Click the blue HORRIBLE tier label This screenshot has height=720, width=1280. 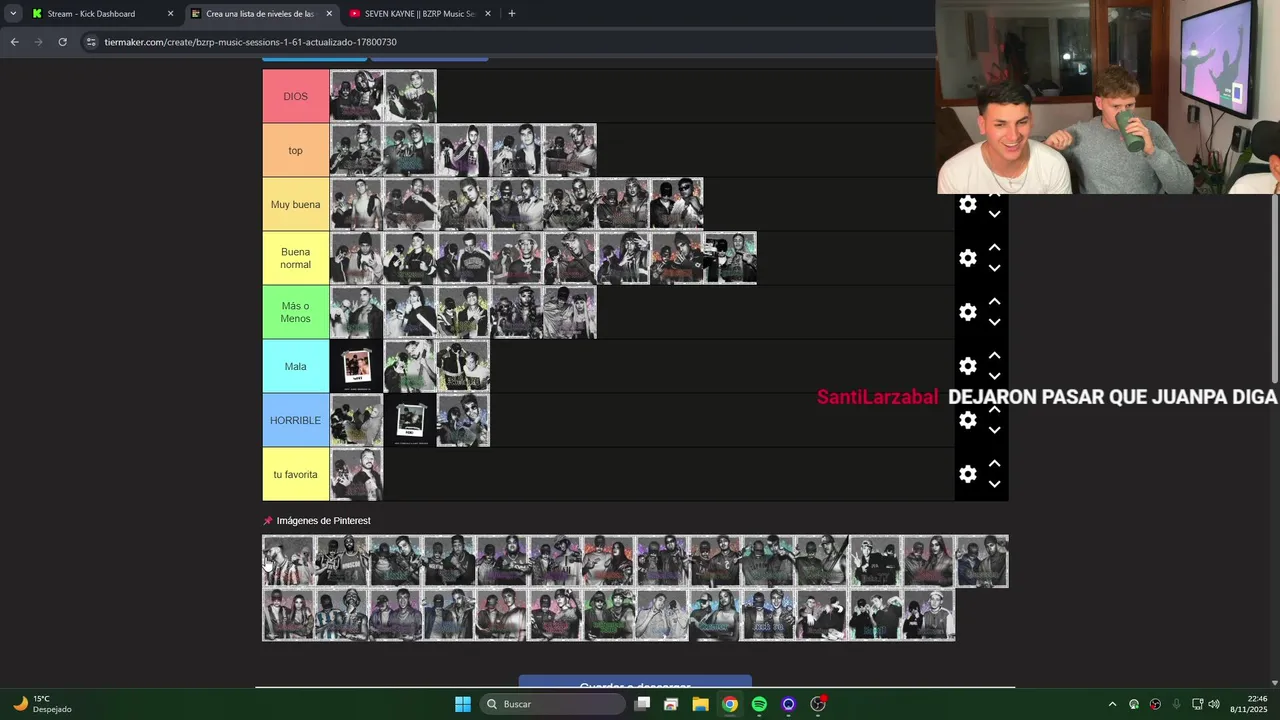point(296,420)
